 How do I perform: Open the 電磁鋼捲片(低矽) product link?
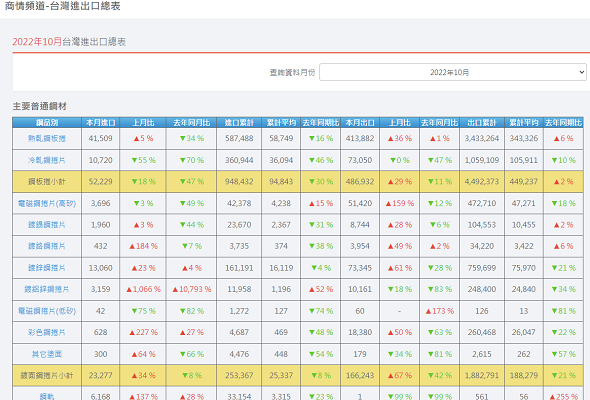click(47, 311)
